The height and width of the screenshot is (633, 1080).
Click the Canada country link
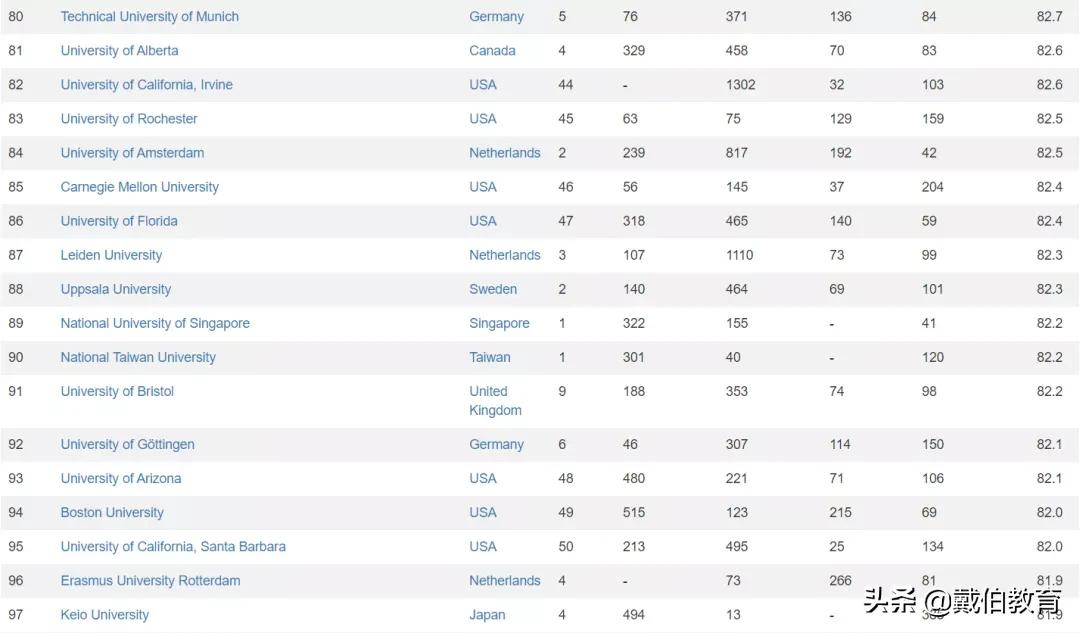(492, 51)
